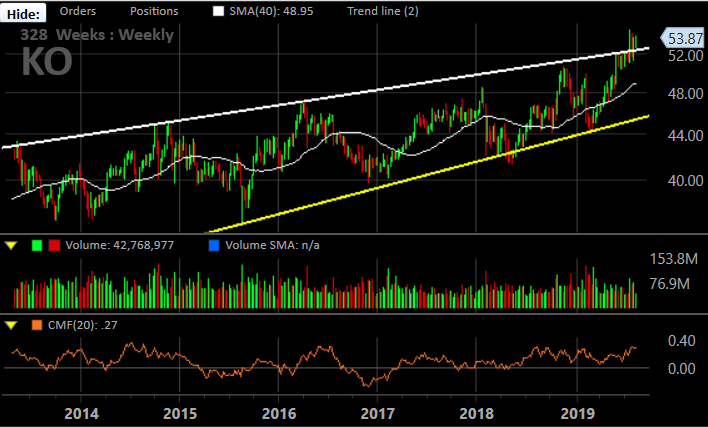Click the 0.40 CMF axis label
Image resolution: width=708 pixels, height=427 pixels.
(682, 341)
